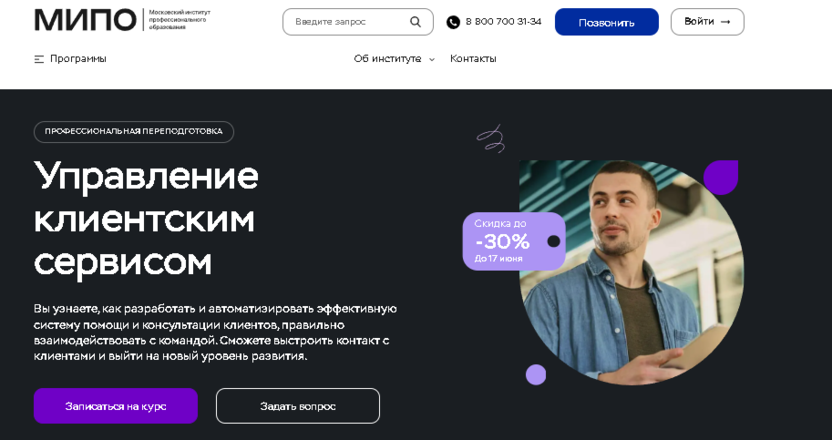Open the Программы menu

click(78, 59)
